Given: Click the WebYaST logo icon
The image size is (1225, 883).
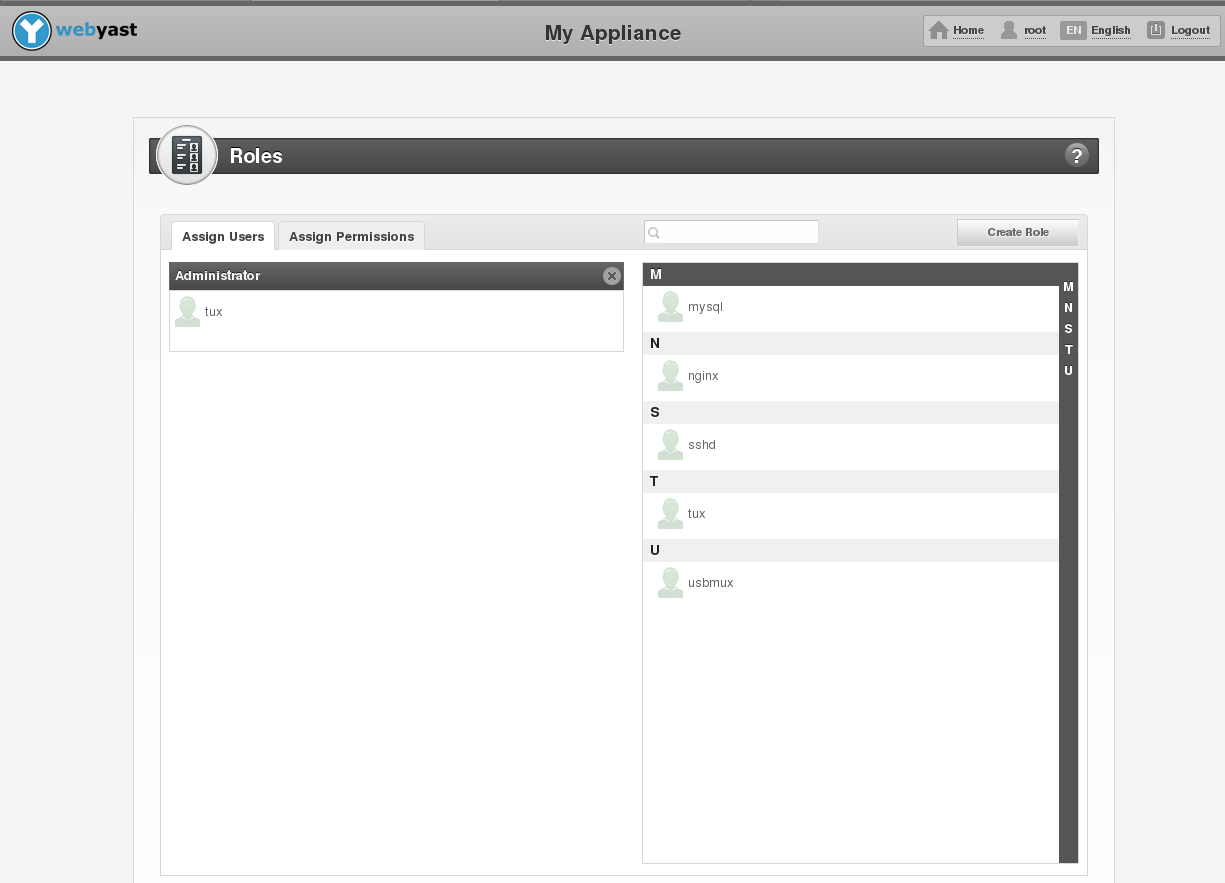Looking at the screenshot, I should [x=32, y=31].
